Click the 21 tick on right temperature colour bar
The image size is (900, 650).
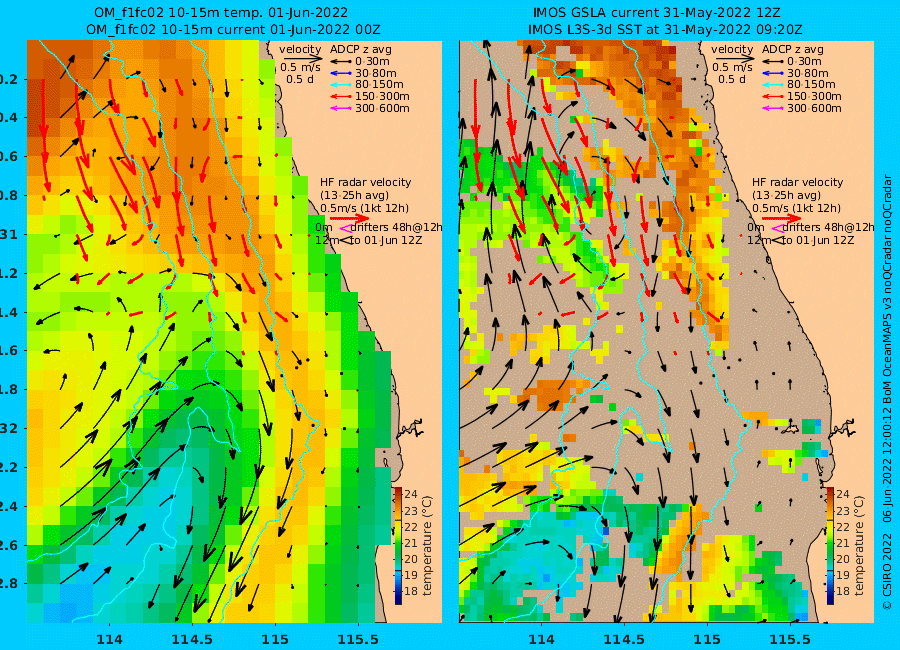[x=843, y=543]
